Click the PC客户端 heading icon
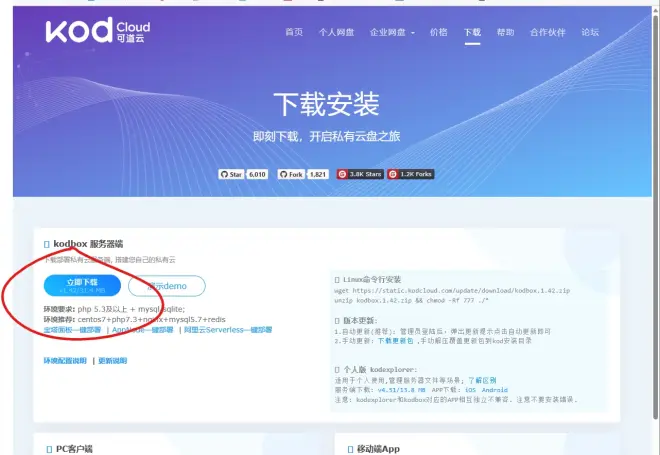Image resolution: width=660 pixels, height=455 pixels. [x=49, y=450]
